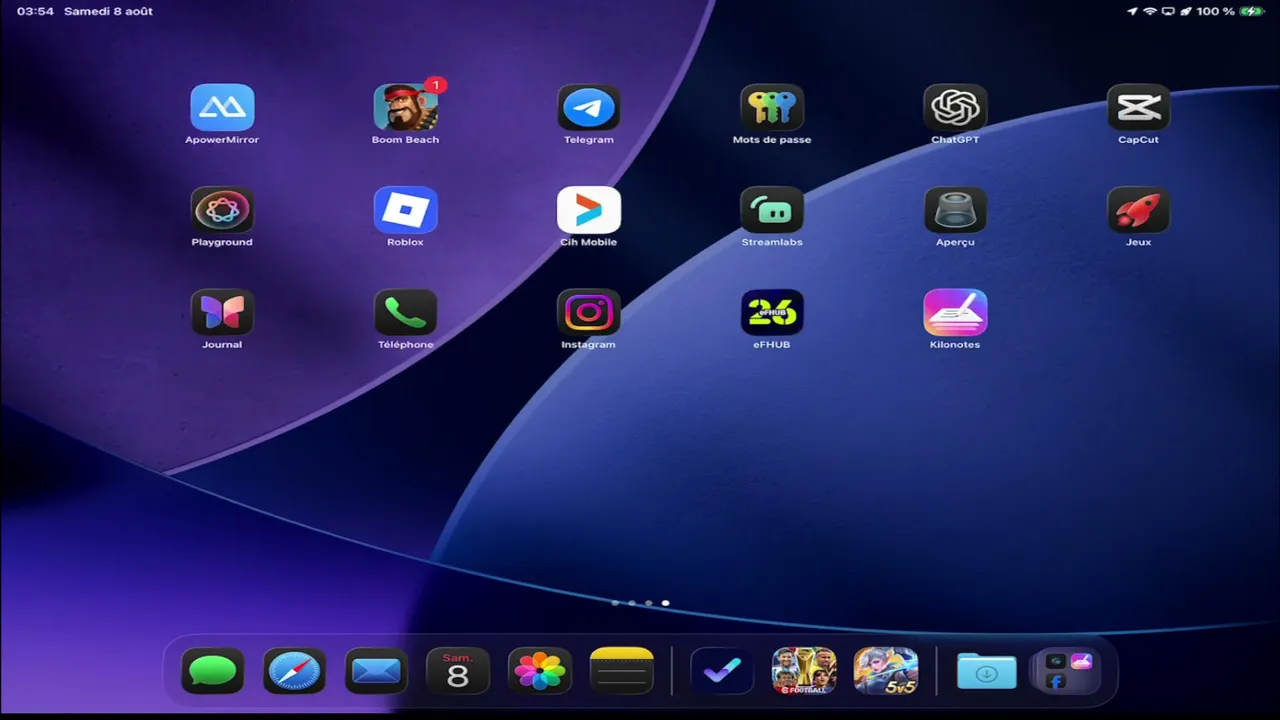Launch Boom Beach game
The width and height of the screenshot is (1280, 720).
pyautogui.click(x=405, y=108)
